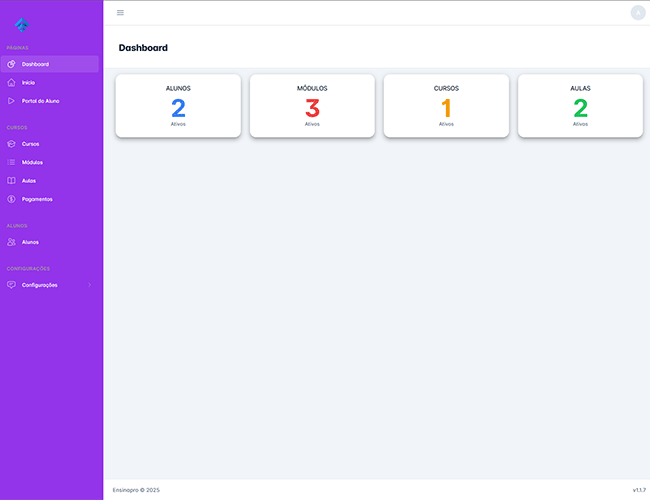Click the Aulas open book icon
Image resolution: width=650 pixels, height=500 pixels.
click(11, 181)
